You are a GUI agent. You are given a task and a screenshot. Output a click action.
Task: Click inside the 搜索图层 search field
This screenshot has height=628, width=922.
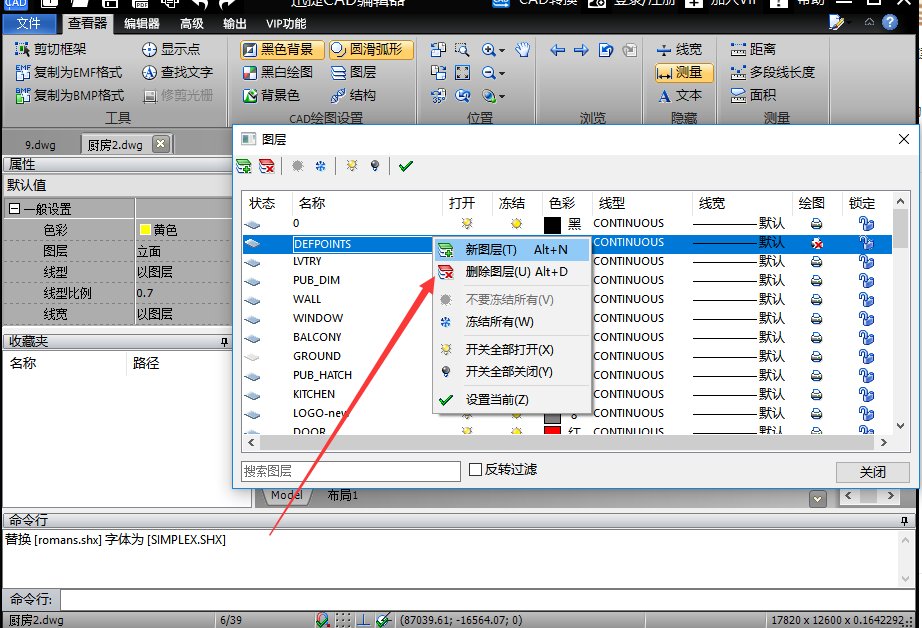click(350, 471)
